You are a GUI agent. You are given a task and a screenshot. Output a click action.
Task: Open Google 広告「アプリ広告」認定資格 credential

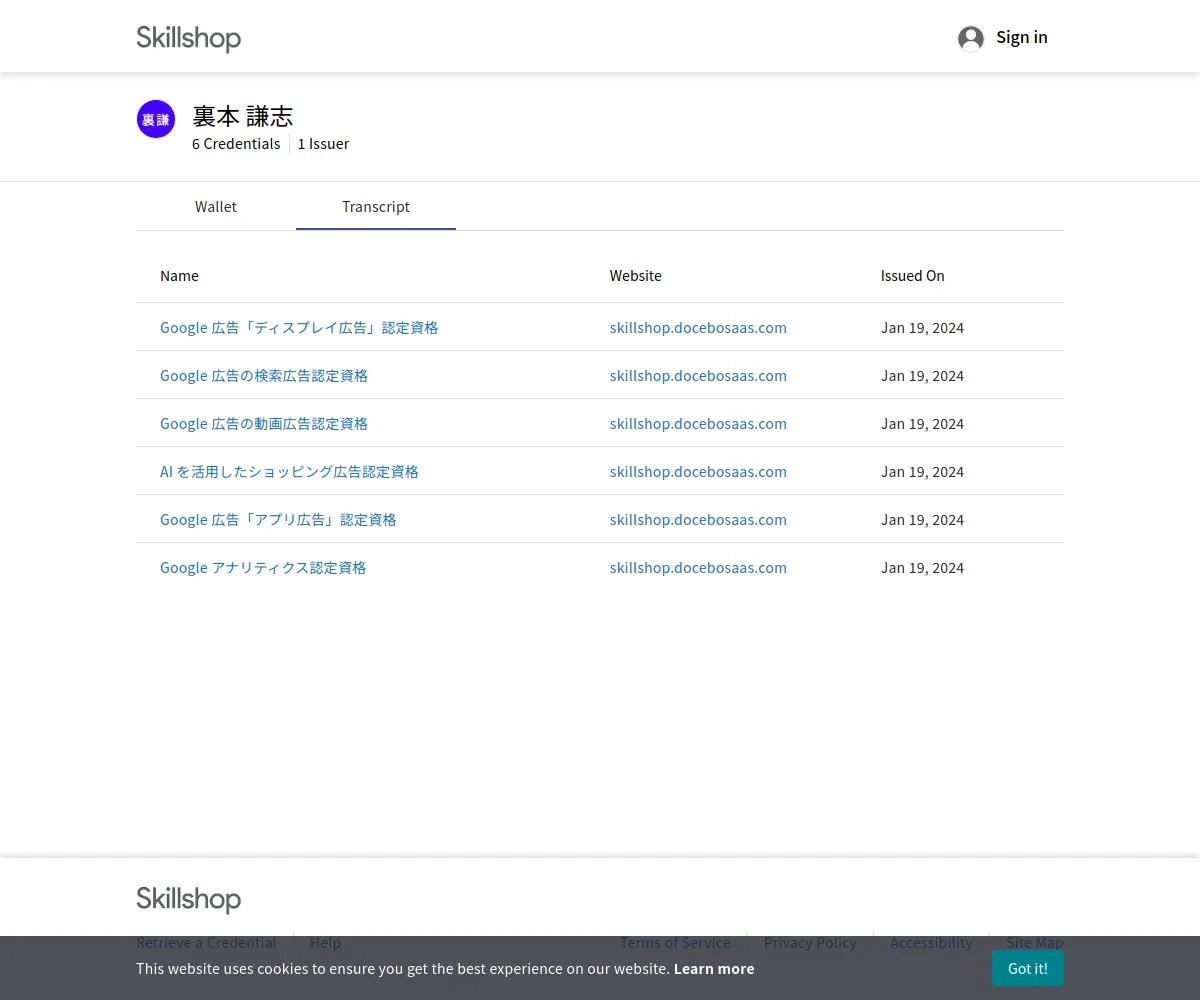278,520
